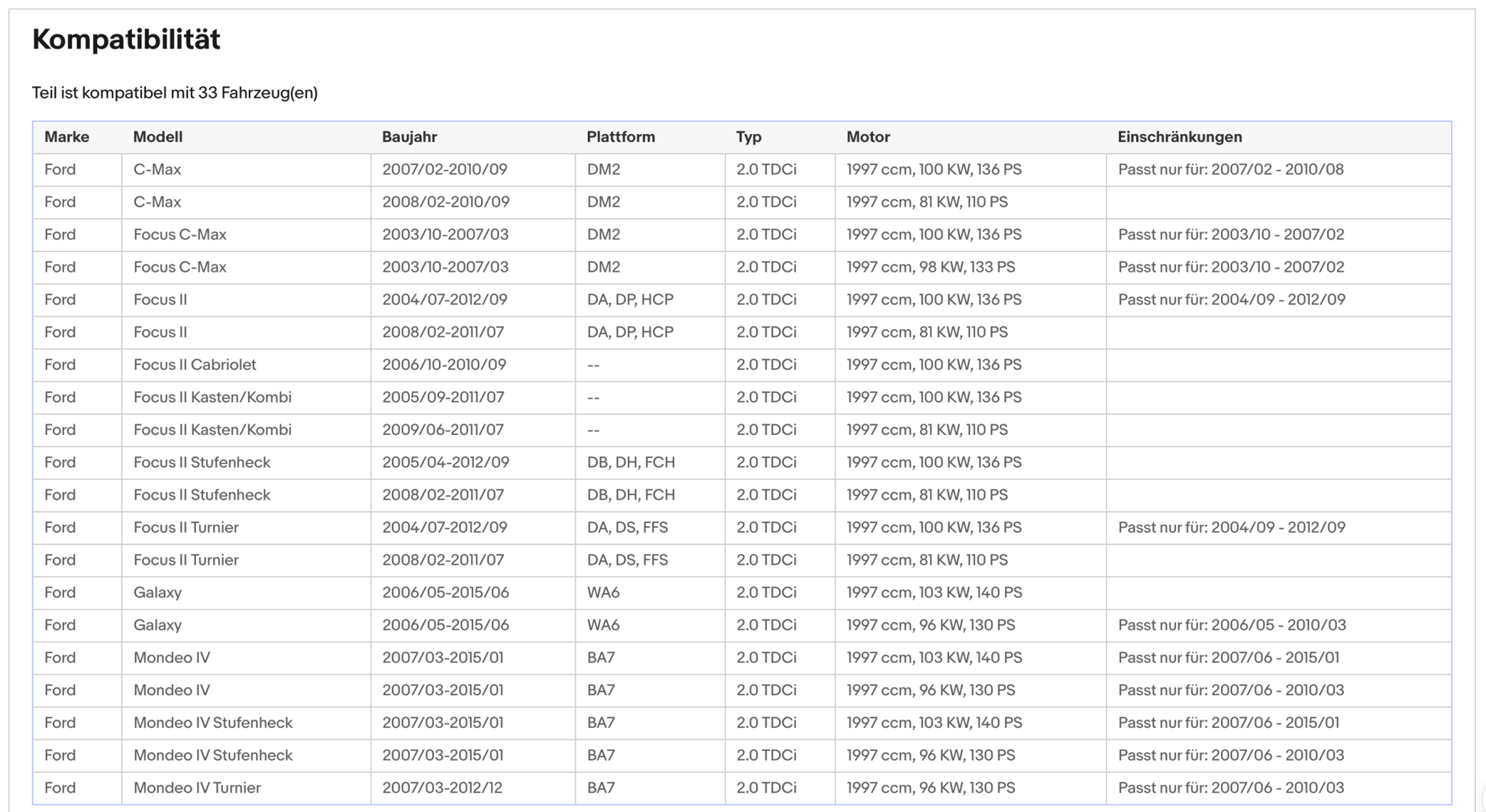Select the Baujahr cell 2005/09-2011/07
This screenshot has height=812, width=1486.
(443, 398)
